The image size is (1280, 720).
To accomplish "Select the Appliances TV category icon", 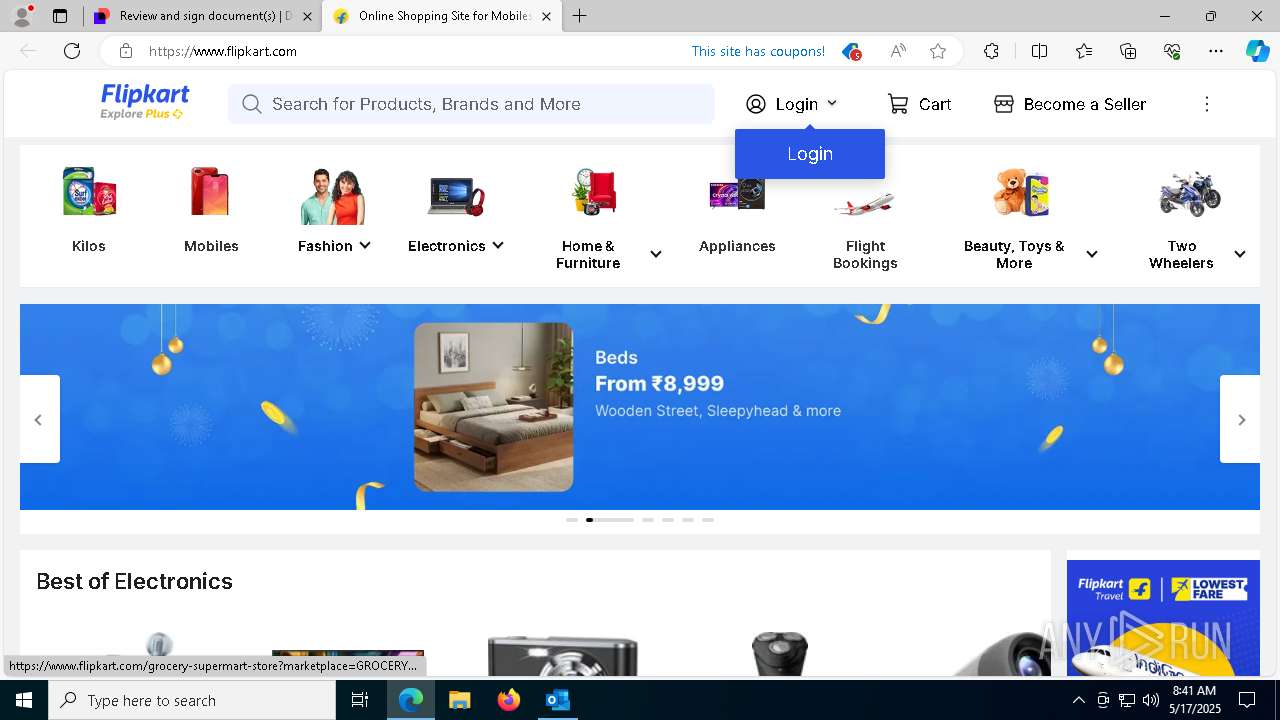I will (x=737, y=194).
